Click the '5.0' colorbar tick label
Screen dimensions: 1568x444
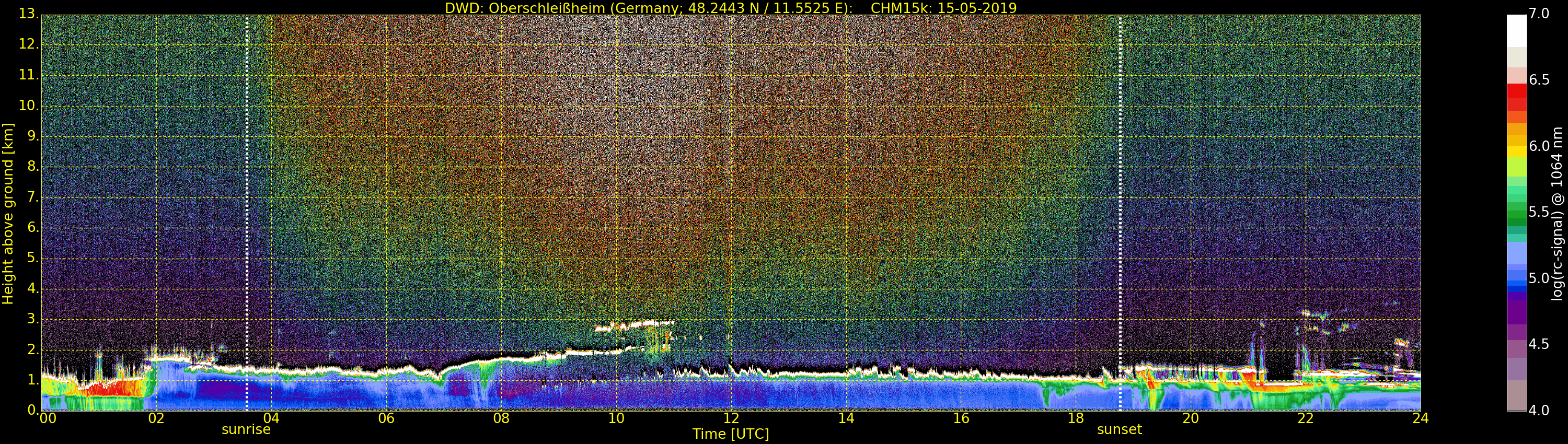tap(1539, 278)
